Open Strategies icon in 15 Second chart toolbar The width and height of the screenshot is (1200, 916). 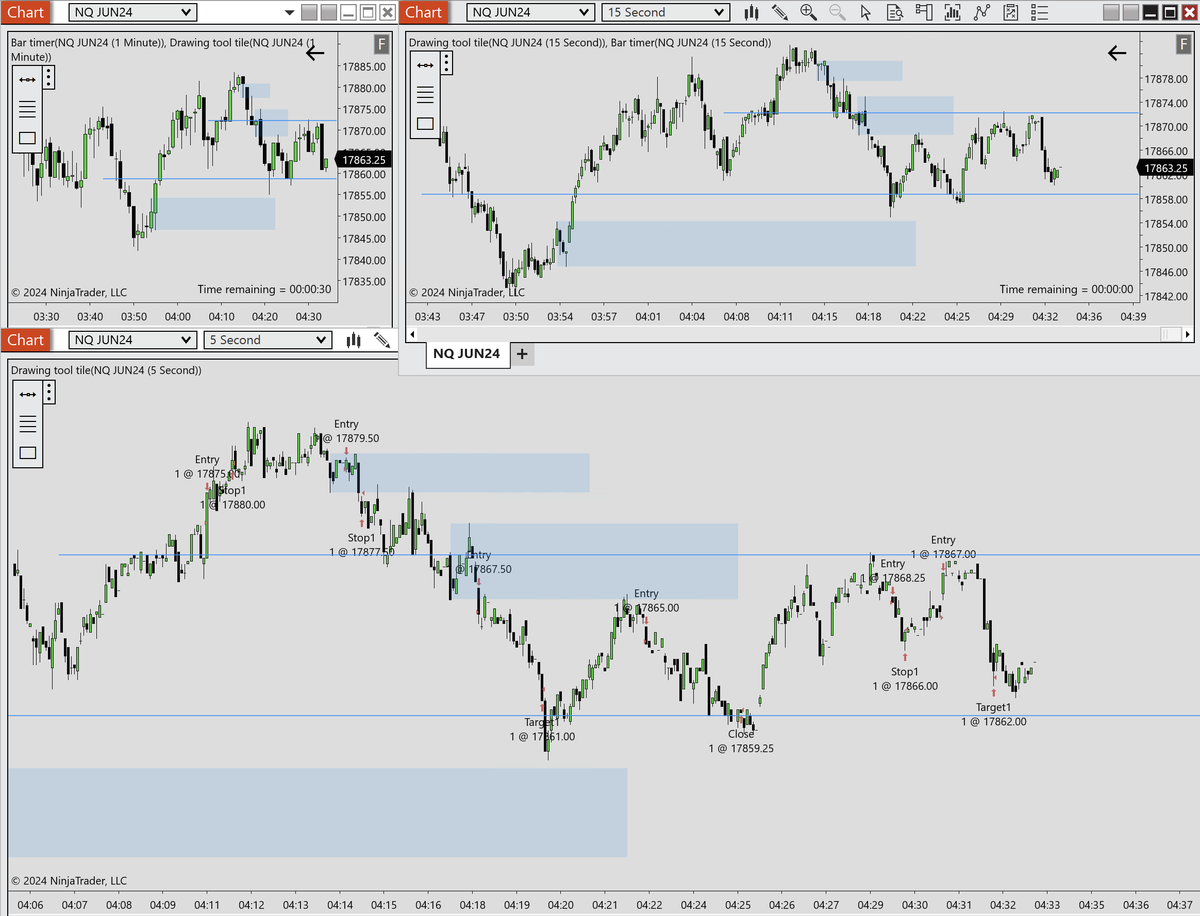982,12
